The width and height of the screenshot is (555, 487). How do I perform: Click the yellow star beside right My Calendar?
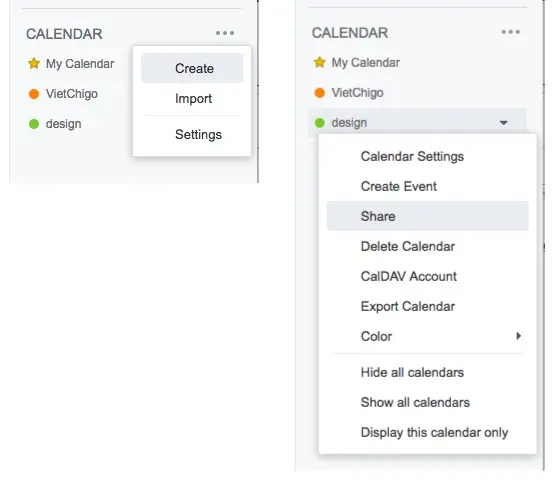[x=320, y=63]
